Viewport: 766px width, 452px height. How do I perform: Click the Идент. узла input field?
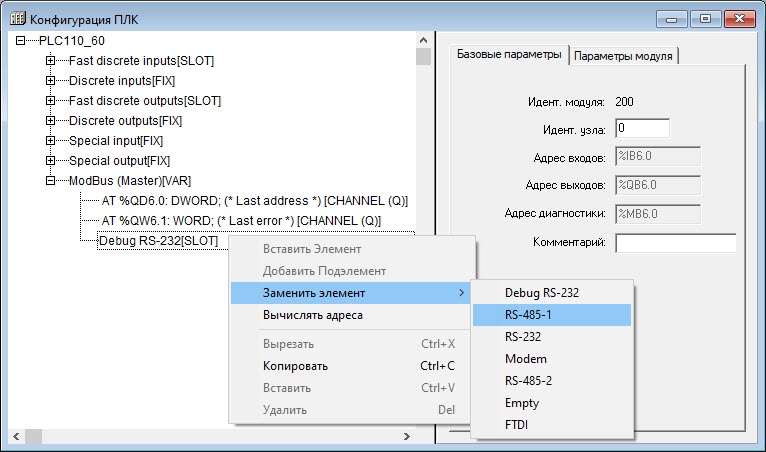pyautogui.click(x=641, y=128)
